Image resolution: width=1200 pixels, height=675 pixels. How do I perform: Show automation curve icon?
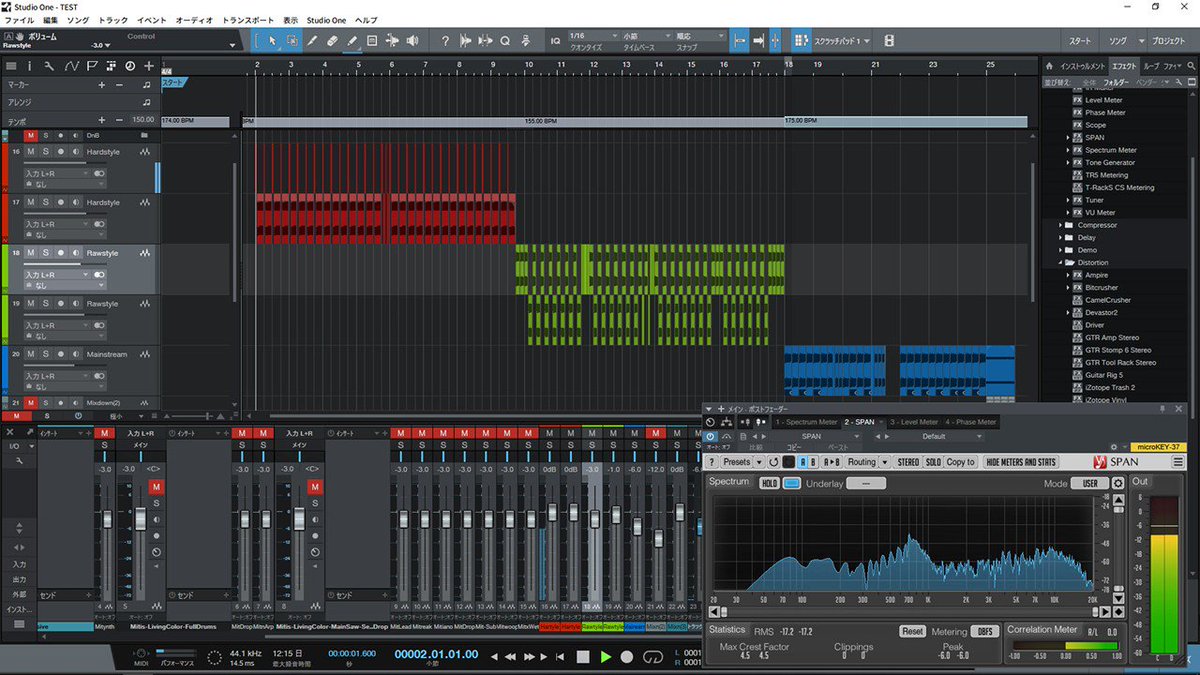(x=71, y=66)
